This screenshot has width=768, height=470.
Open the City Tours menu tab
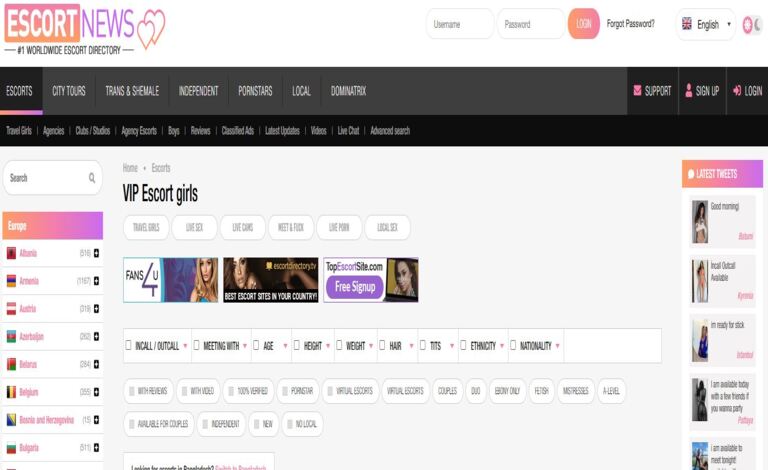pos(69,91)
